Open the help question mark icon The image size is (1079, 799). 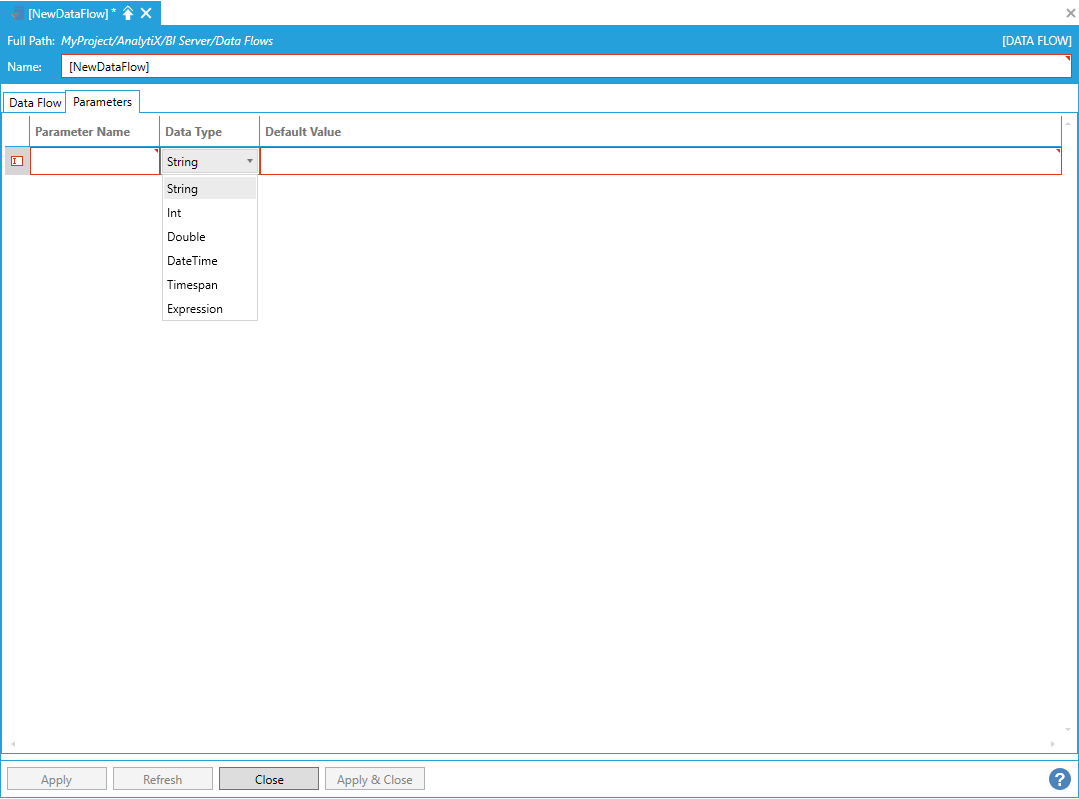tap(1059, 779)
